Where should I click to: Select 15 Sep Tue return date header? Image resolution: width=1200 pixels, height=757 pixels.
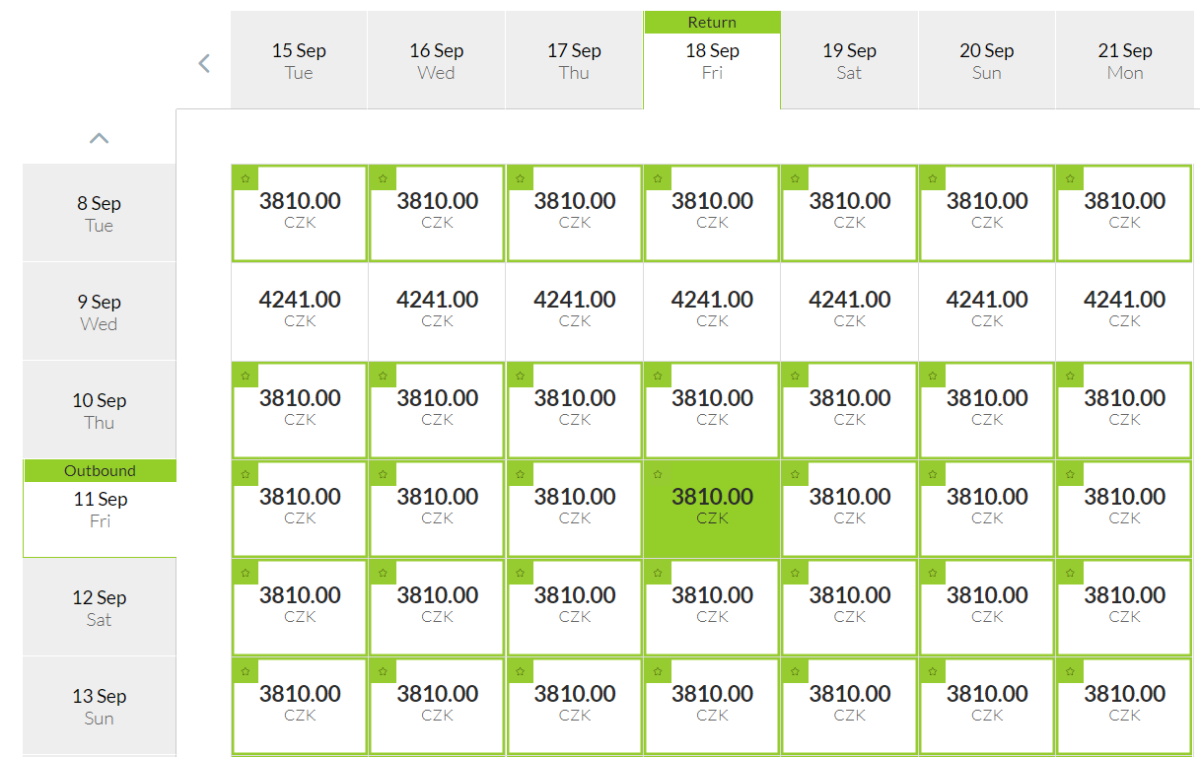point(299,61)
